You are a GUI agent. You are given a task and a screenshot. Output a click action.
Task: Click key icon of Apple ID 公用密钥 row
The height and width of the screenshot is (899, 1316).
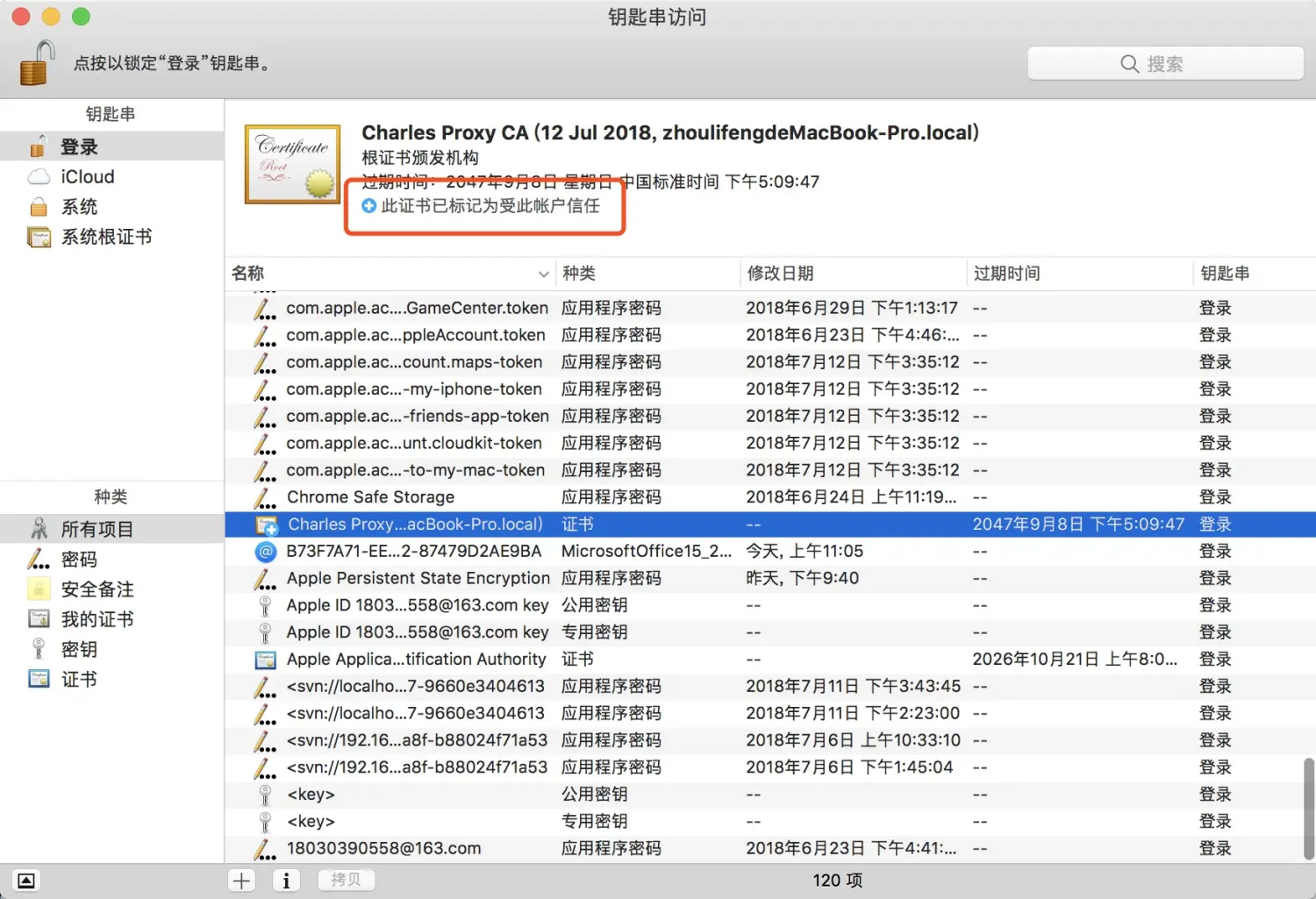265,606
